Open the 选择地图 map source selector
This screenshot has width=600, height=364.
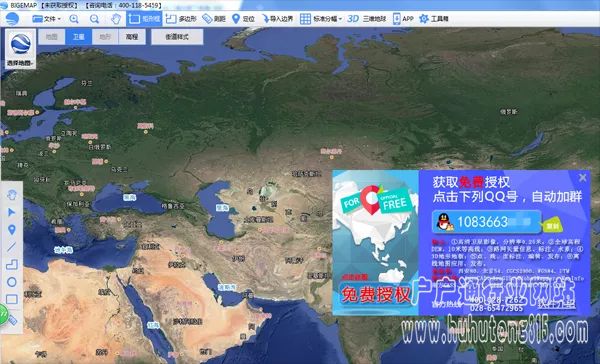[x=21, y=49]
